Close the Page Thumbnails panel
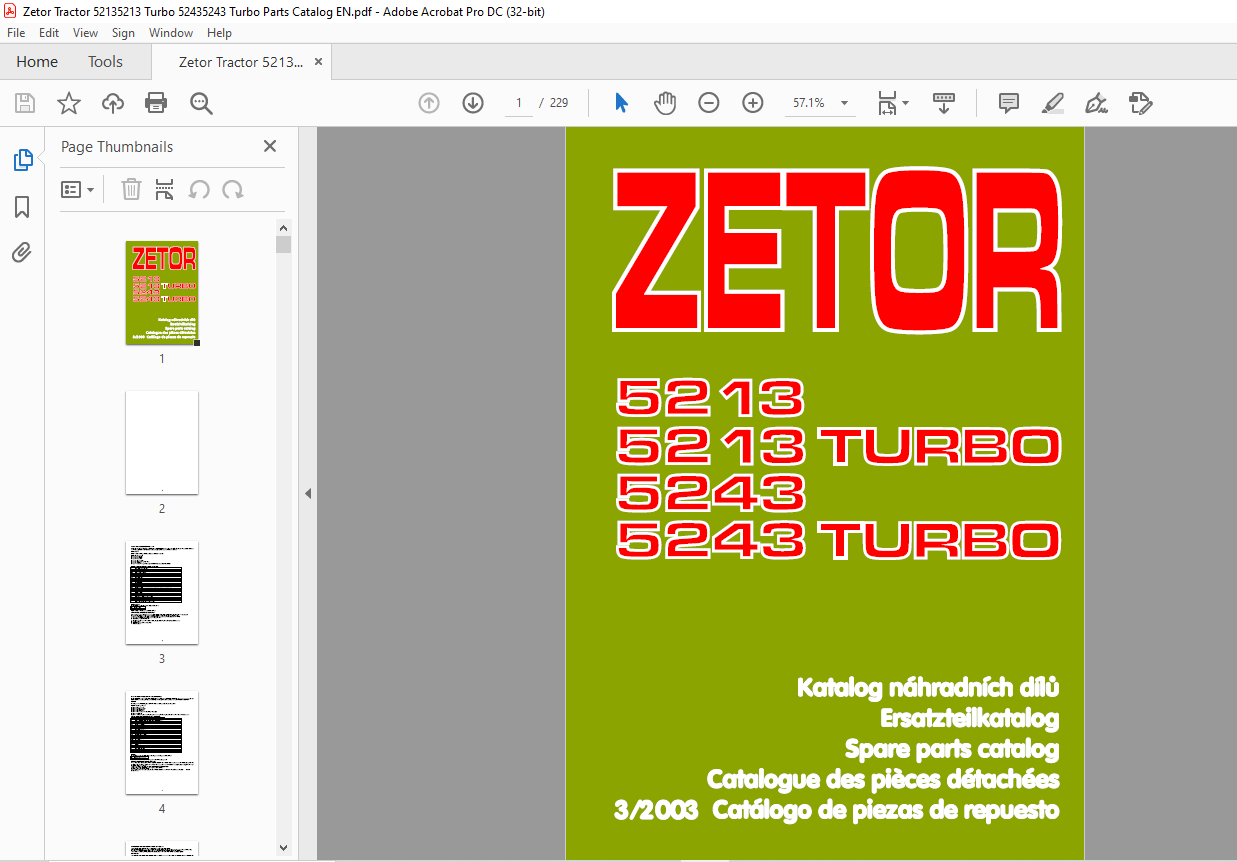 (270, 146)
